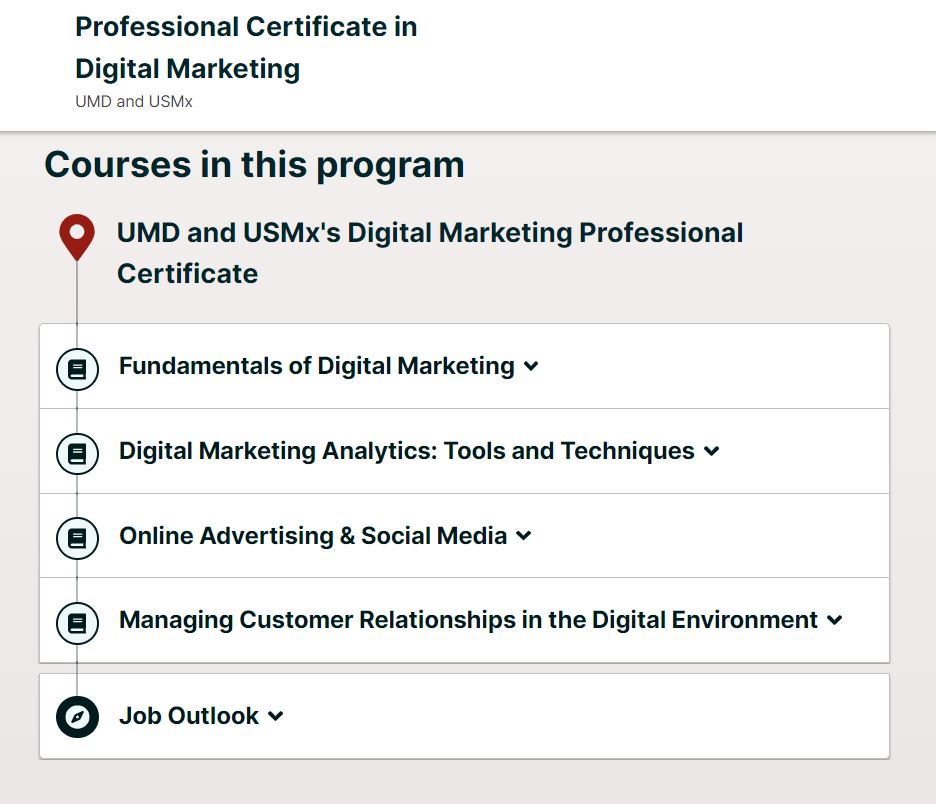Expand the Digital Marketing Analytics chevron arrow
Image resolution: width=936 pixels, height=804 pixels.
pos(711,452)
